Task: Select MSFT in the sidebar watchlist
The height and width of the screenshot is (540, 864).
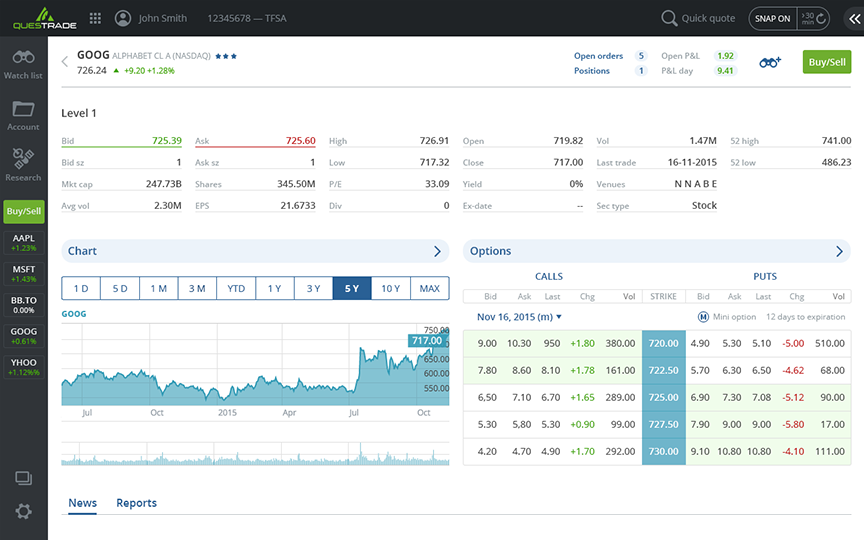Action: click(x=24, y=274)
